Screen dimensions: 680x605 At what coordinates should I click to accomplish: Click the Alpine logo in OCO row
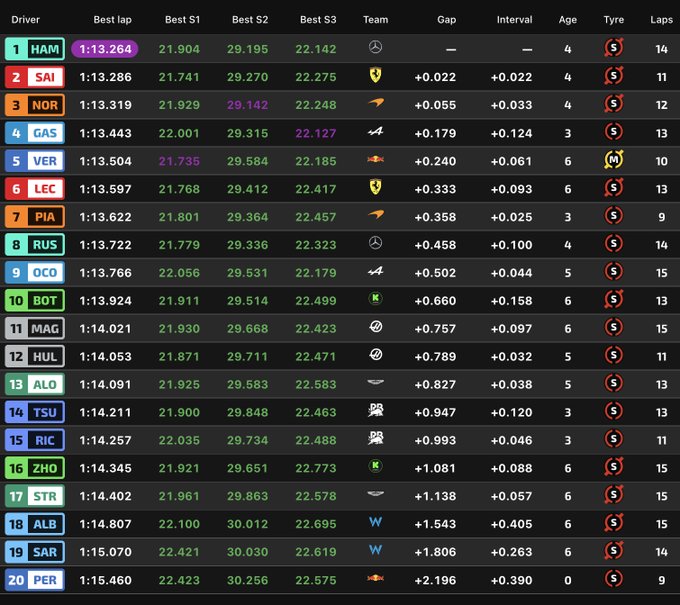coord(376,271)
